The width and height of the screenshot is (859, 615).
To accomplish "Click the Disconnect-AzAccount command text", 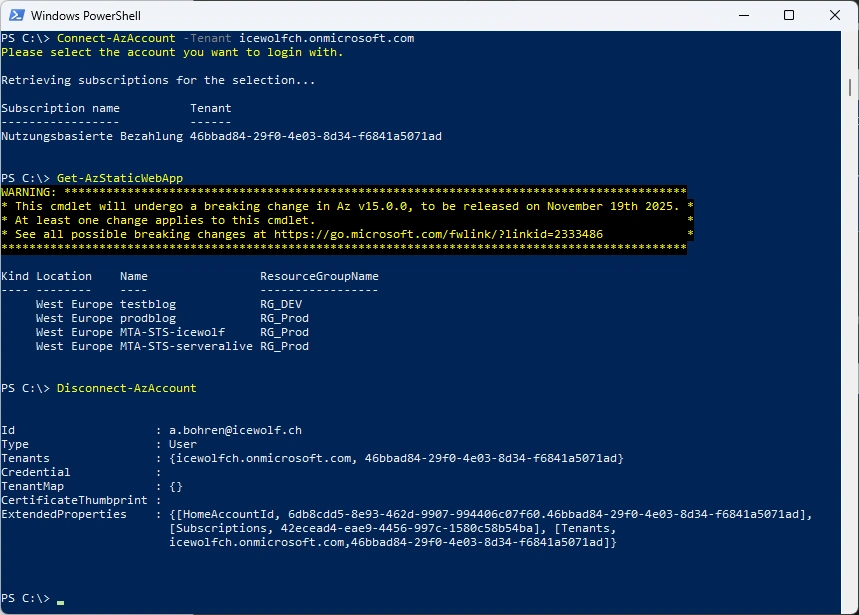I will [x=126, y=388].
